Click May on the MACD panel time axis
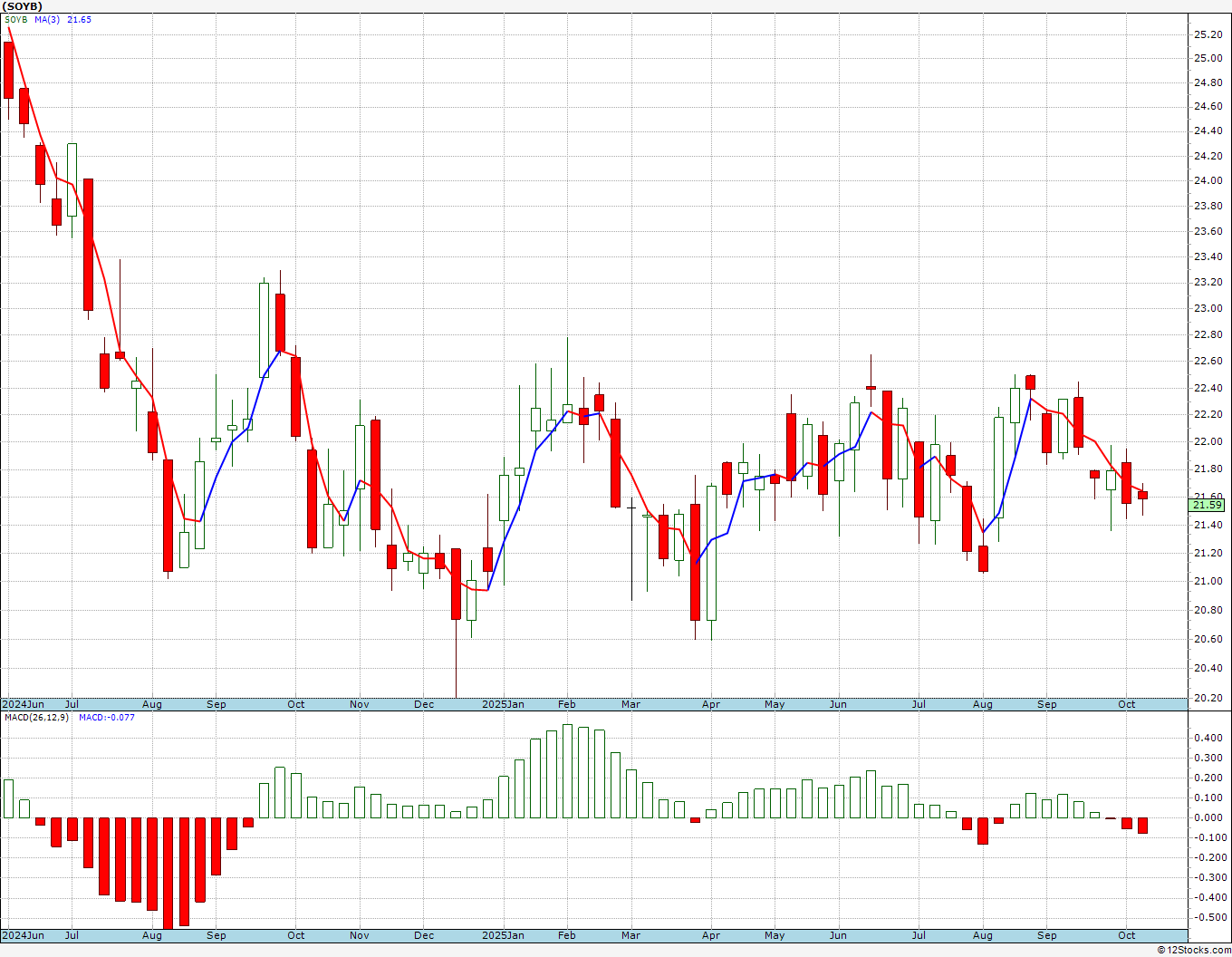Screen dimensions: 1232x957 click(x=775, y=935)
